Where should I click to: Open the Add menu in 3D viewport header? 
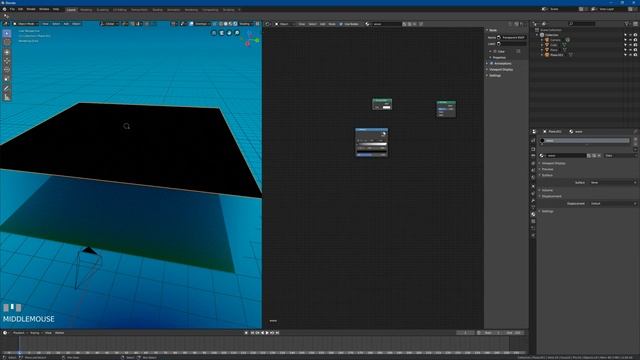pos(66,24)
